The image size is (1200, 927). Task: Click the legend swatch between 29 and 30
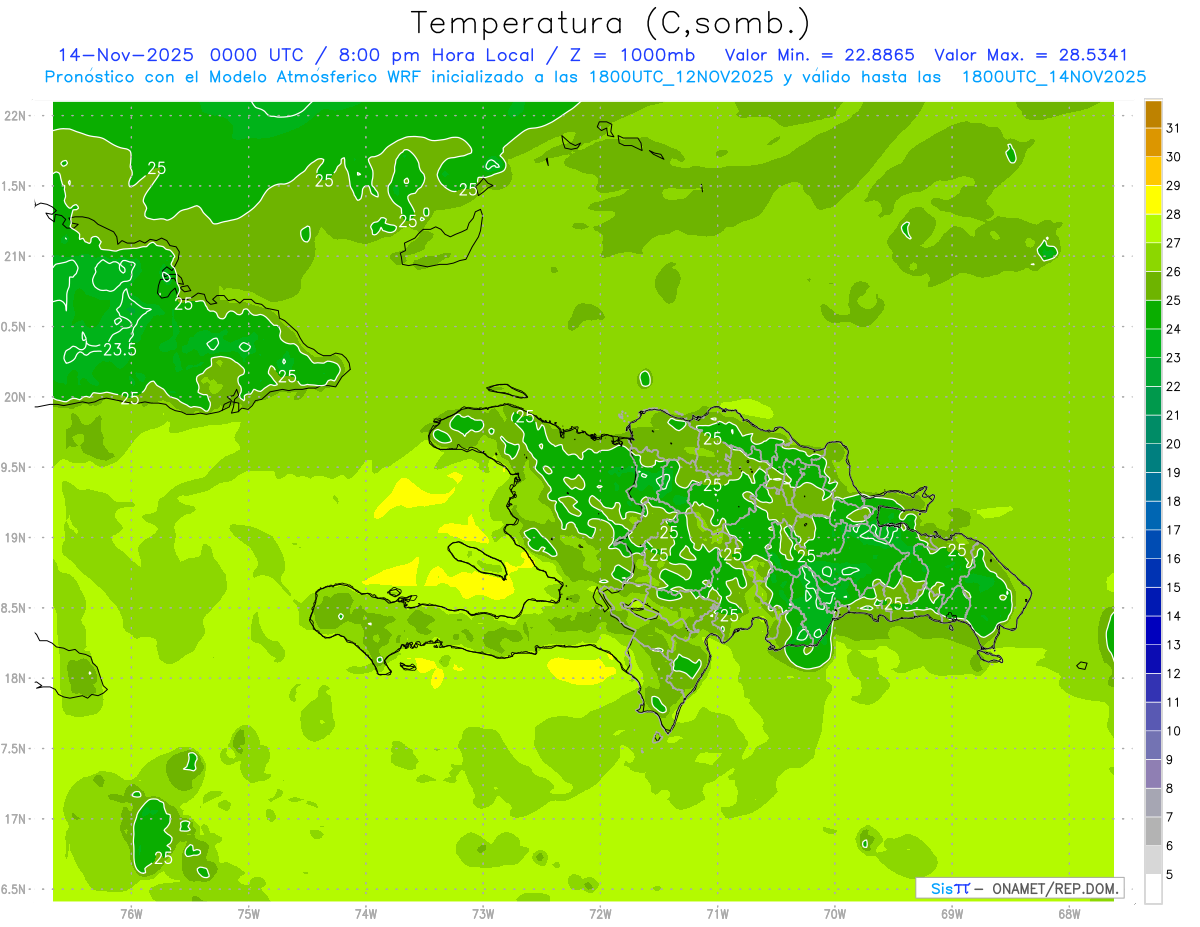pos(1153,172)
